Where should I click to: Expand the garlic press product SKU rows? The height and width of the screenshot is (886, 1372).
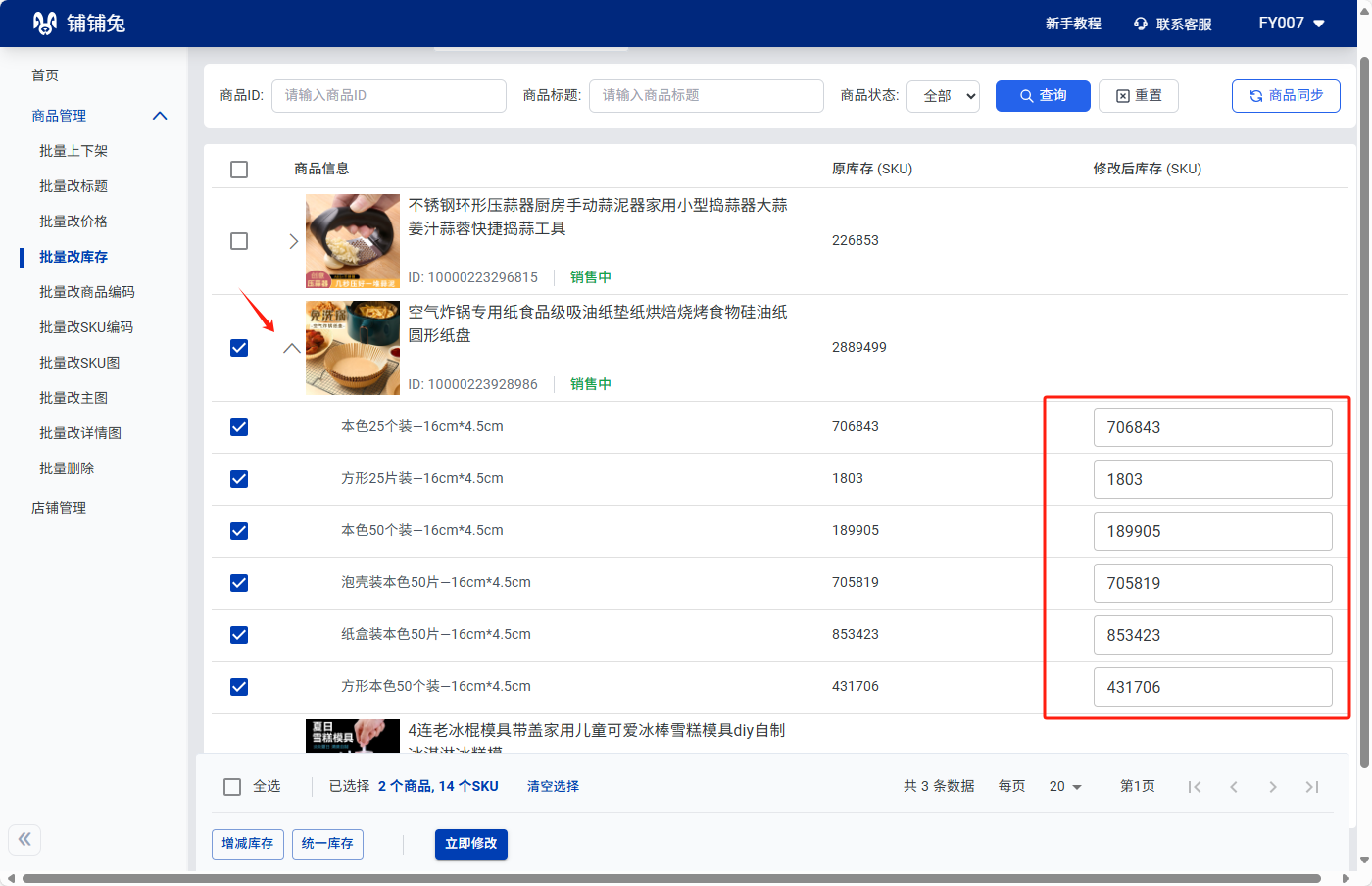[x=293, y=241]
